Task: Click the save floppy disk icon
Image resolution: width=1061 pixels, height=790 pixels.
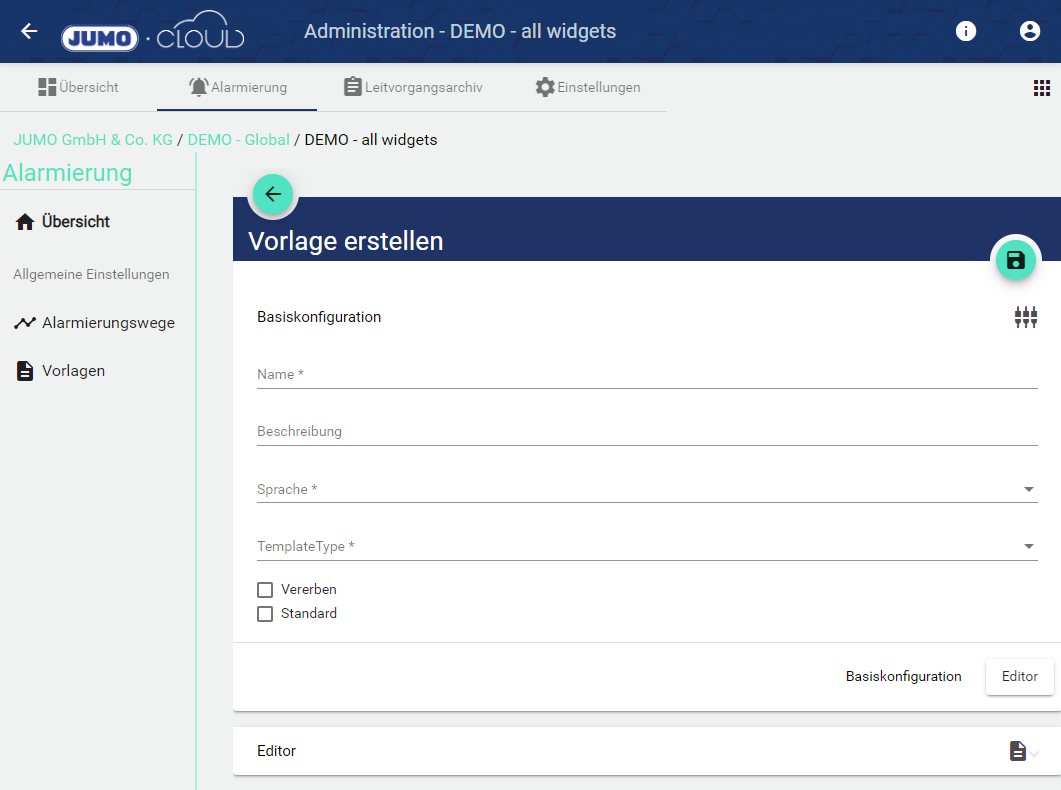Action: click(1016, 261)
